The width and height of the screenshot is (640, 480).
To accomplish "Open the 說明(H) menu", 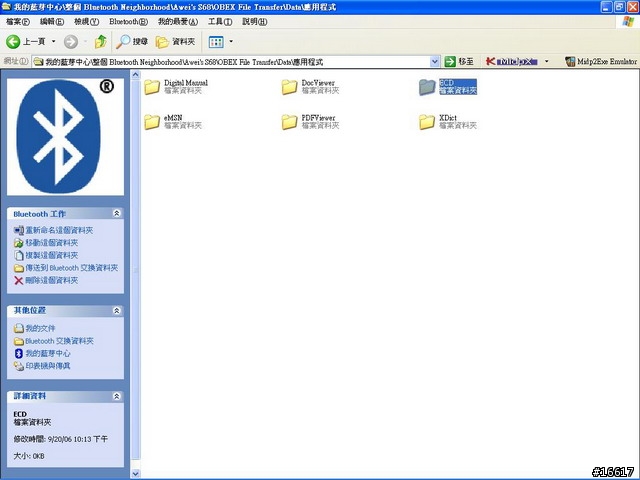I will point(254,22).
